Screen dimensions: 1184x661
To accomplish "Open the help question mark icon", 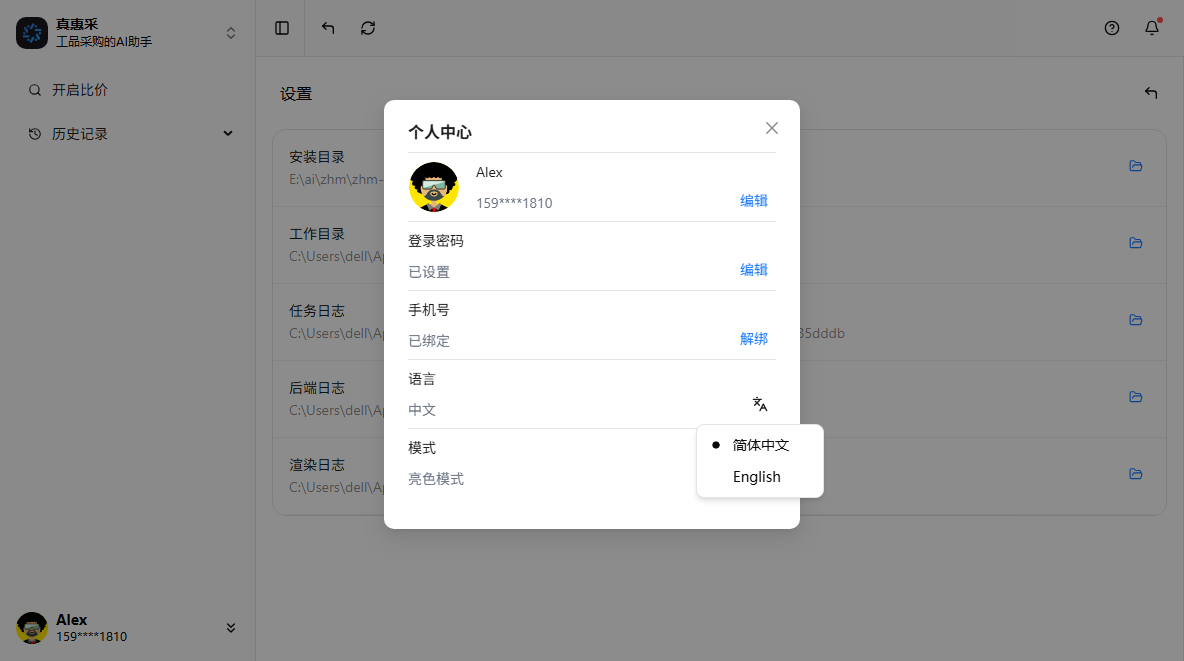I will click(1112, 28).
